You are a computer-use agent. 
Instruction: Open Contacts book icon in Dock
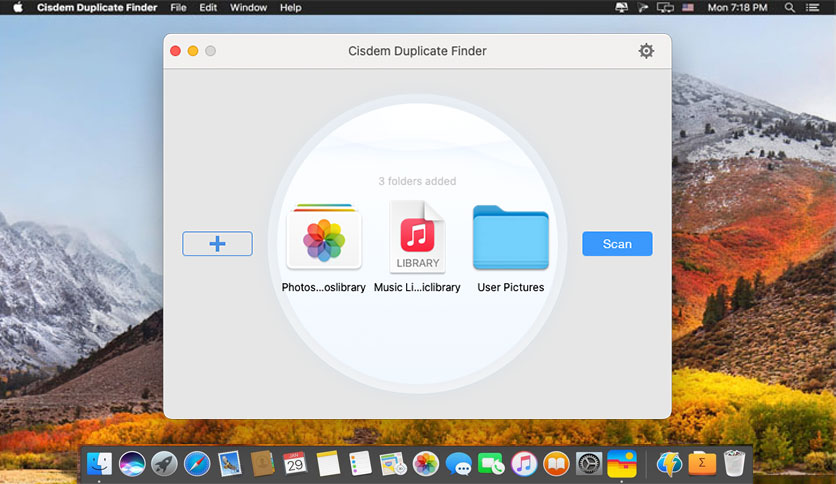(x=262, y=463)
